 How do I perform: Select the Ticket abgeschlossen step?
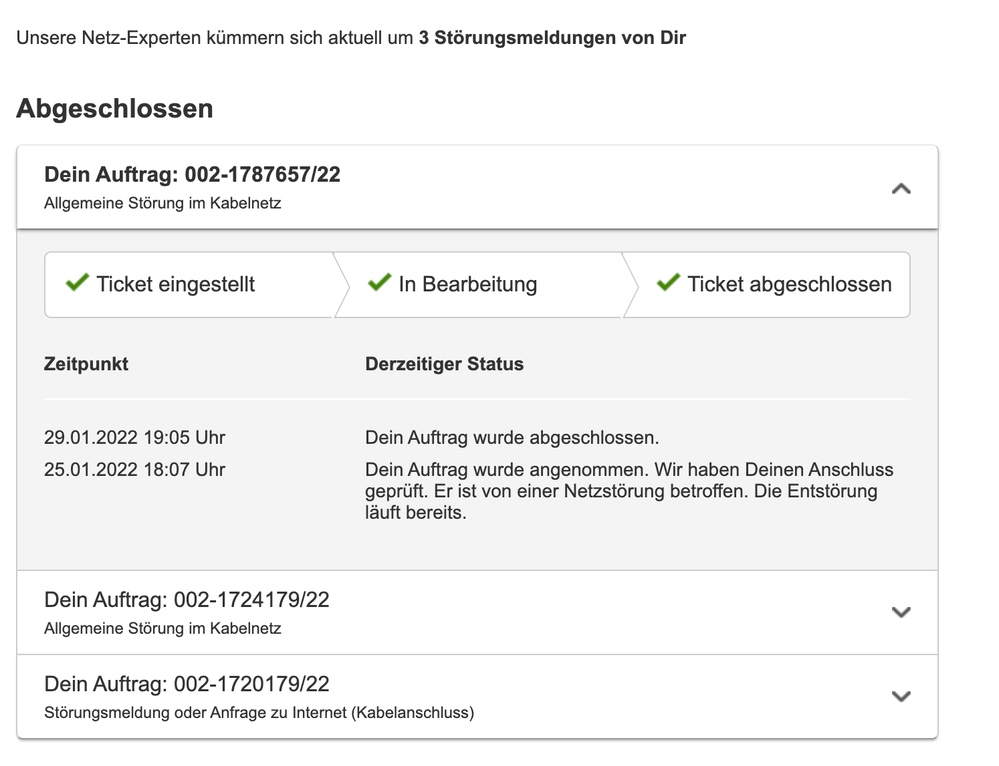pos(789,285)
